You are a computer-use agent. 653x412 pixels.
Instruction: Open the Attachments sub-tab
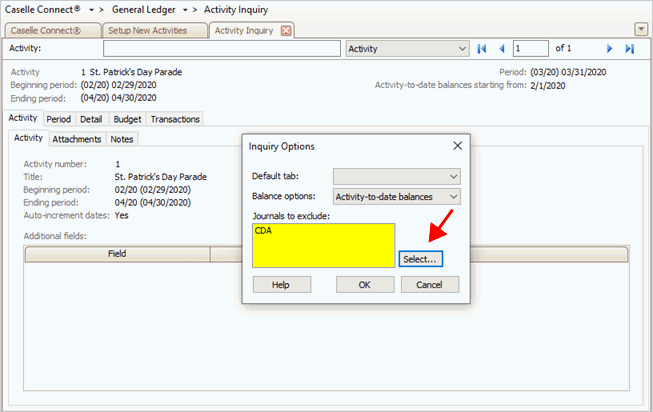76,139
